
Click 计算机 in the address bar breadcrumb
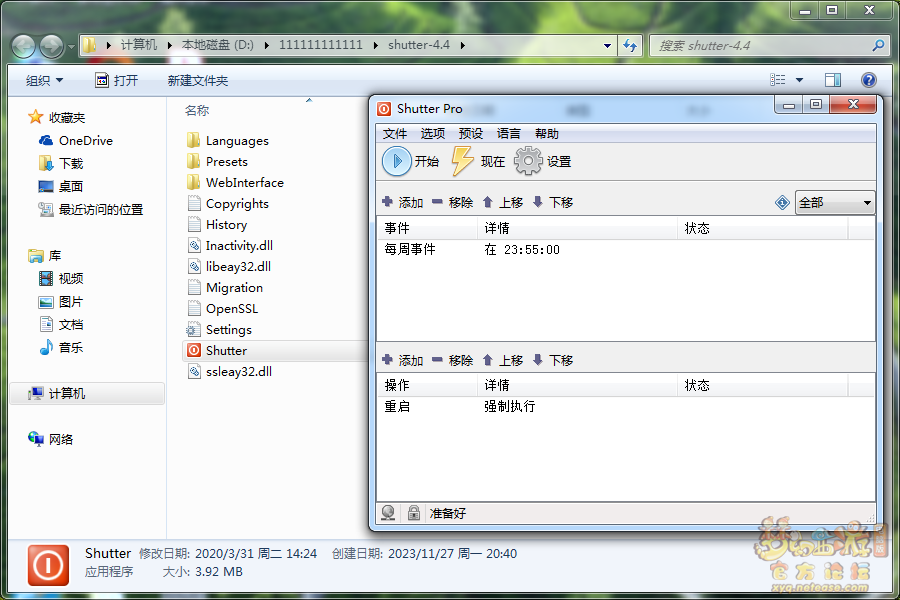pos(138,45)
